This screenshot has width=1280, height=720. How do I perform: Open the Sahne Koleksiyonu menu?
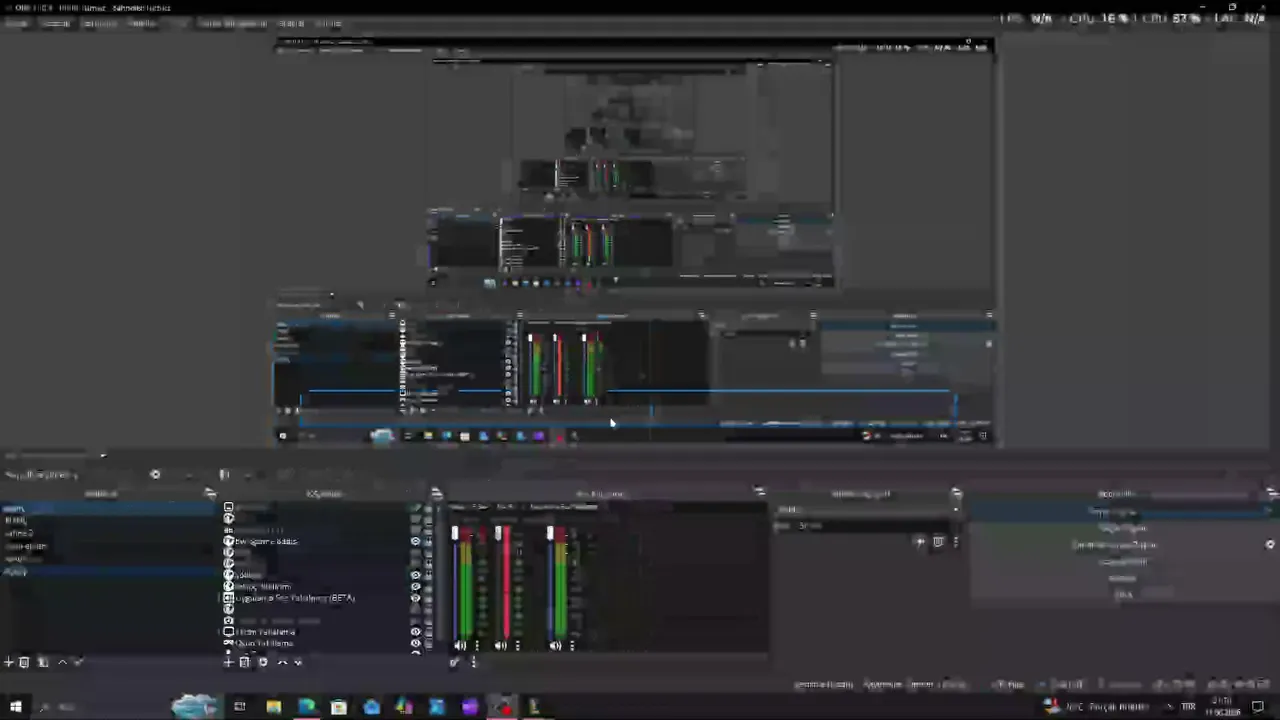[232, 24]
